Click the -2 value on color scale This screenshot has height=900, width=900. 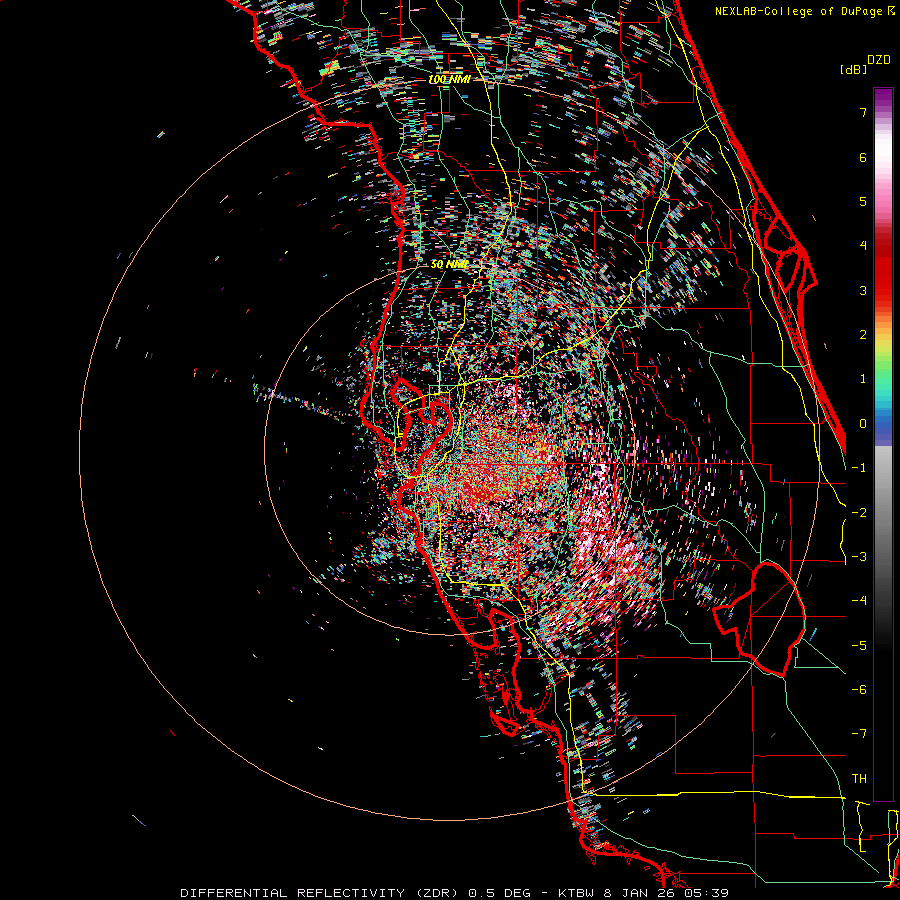[x=859, y=513]
